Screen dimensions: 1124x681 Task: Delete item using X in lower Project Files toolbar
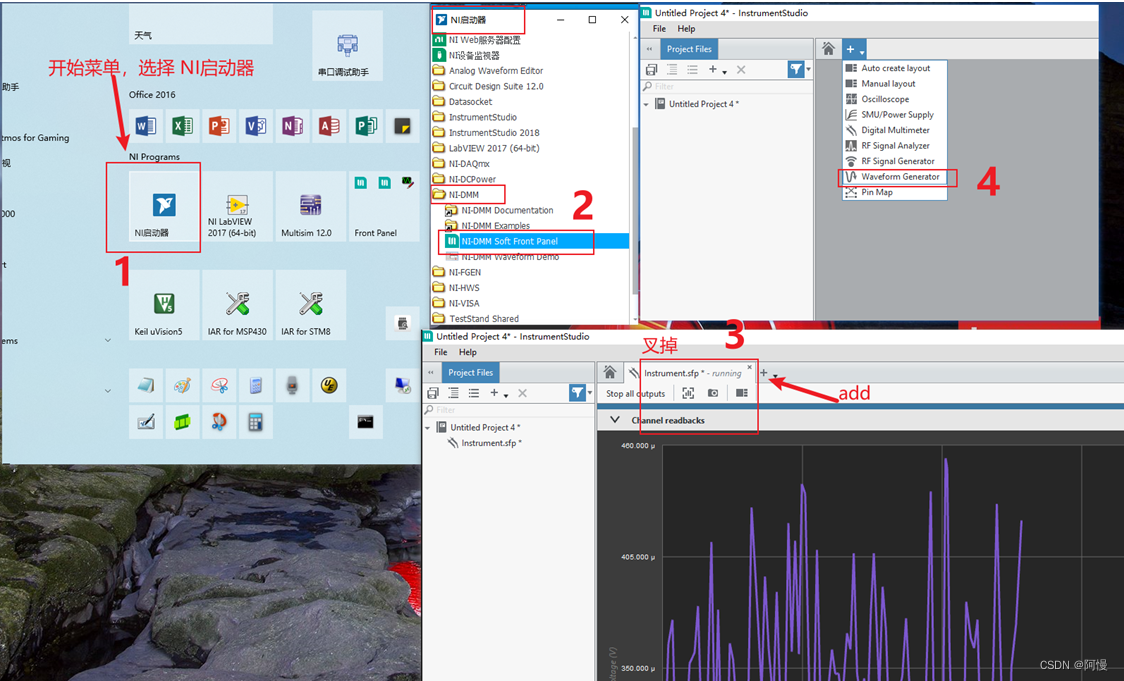pos(523,393)
